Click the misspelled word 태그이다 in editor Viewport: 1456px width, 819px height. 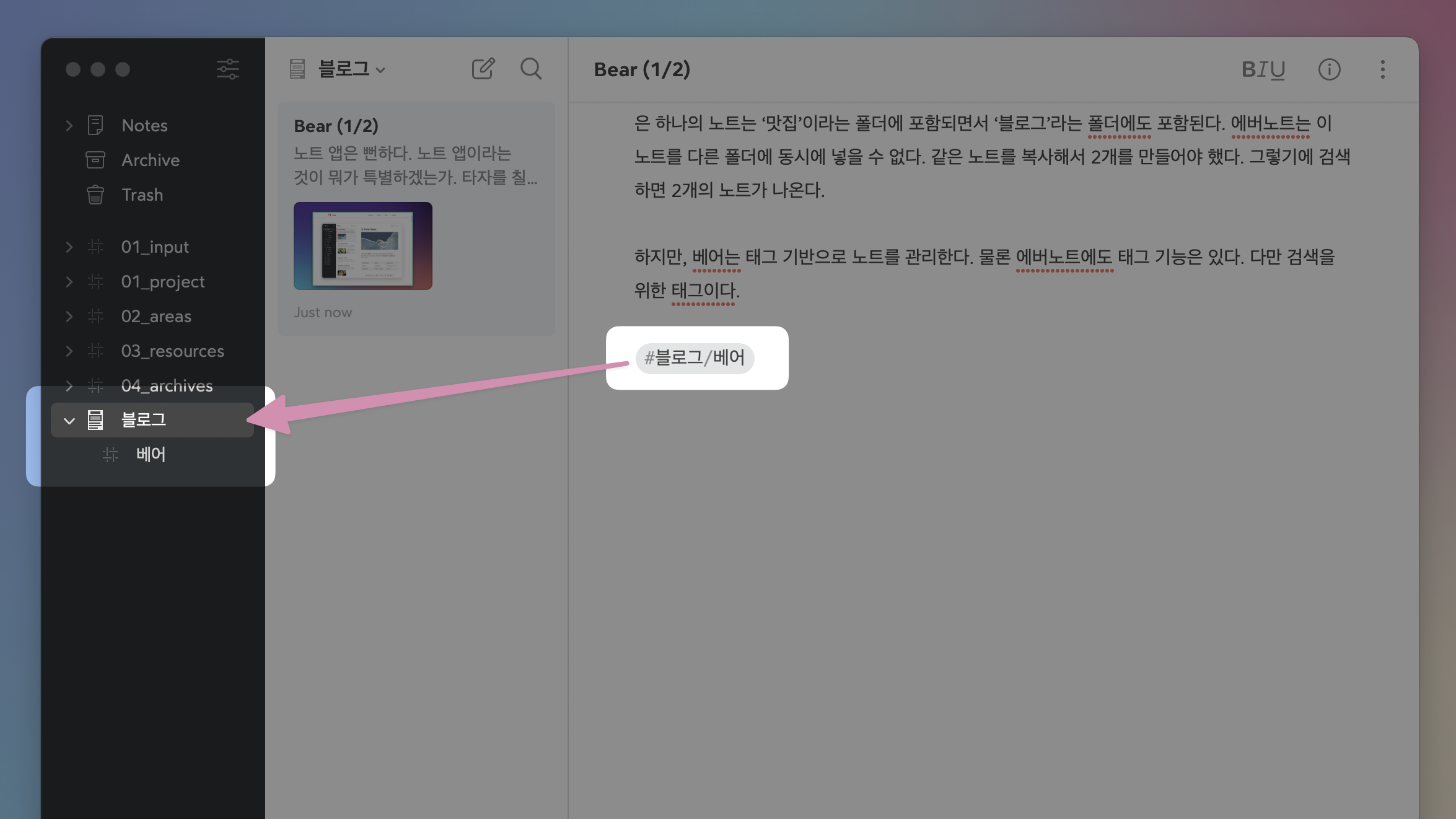pos(705,290)
